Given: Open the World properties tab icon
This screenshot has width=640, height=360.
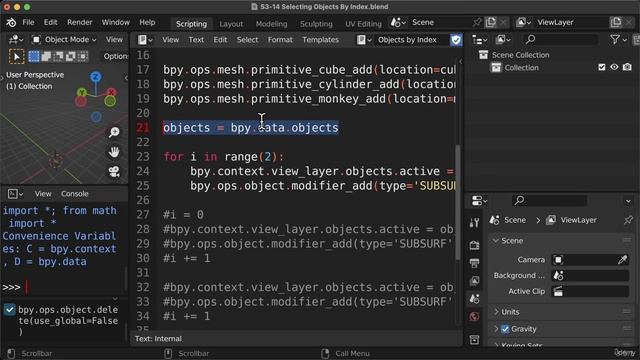Looking at the screenshot, I should (474, 317).
